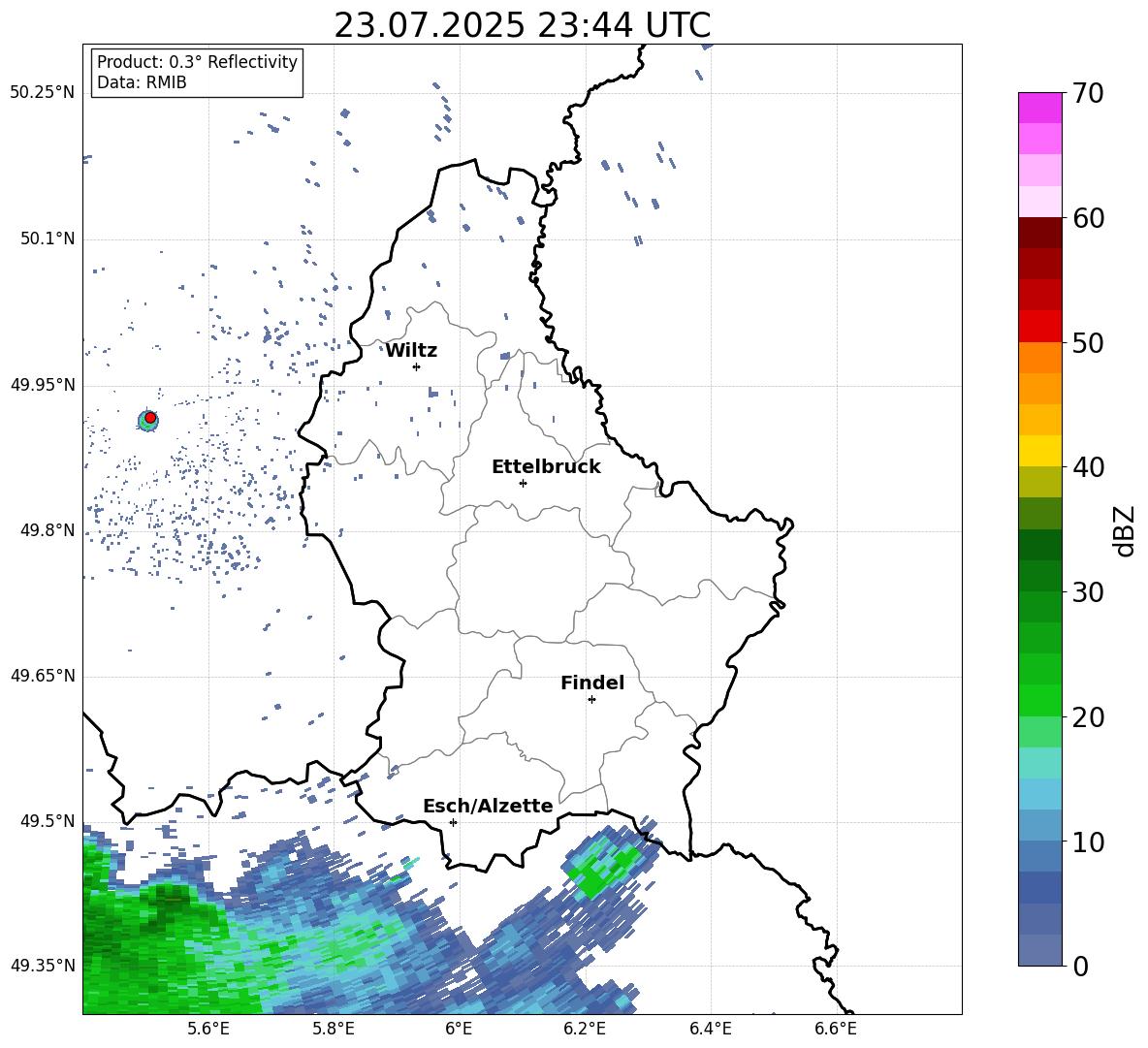Click the Esch/Alzette city label
The width and height of the screenshot is (1148, 1048).
click(x=488, y=807)
